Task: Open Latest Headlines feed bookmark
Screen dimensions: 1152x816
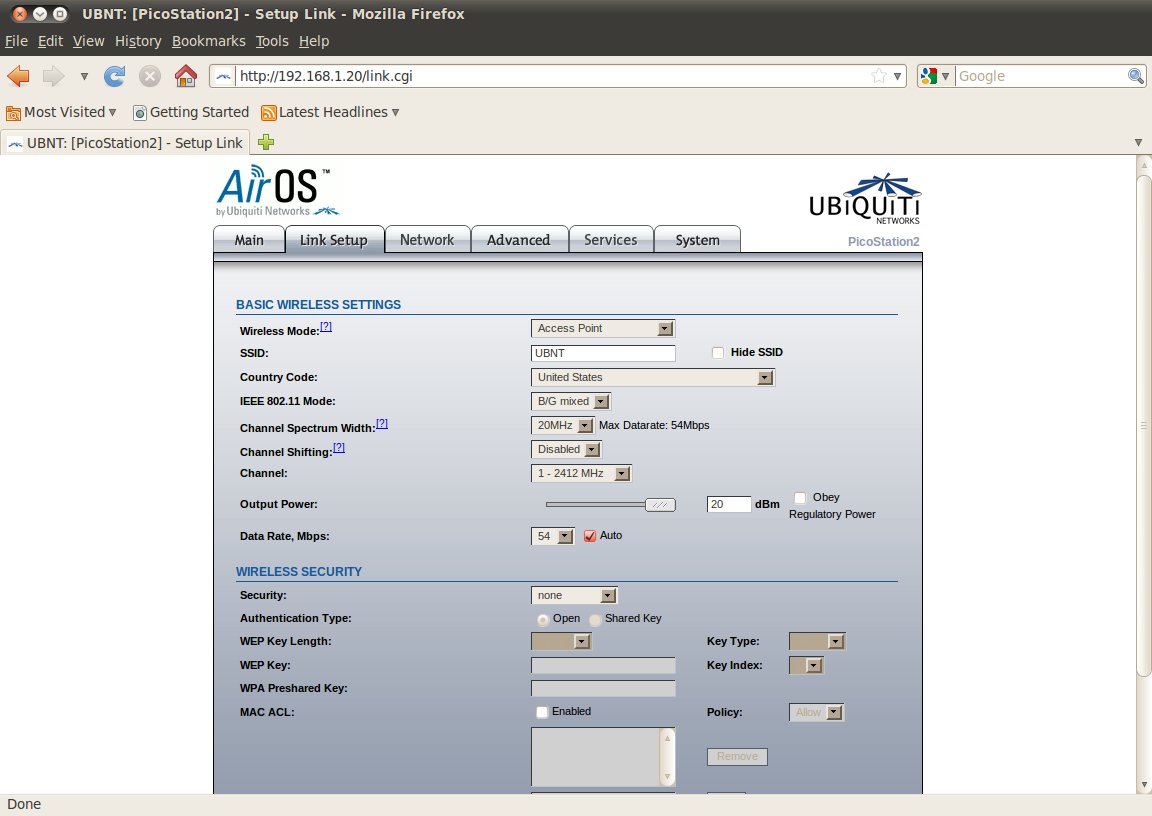Action: click(x=330, y=112)
